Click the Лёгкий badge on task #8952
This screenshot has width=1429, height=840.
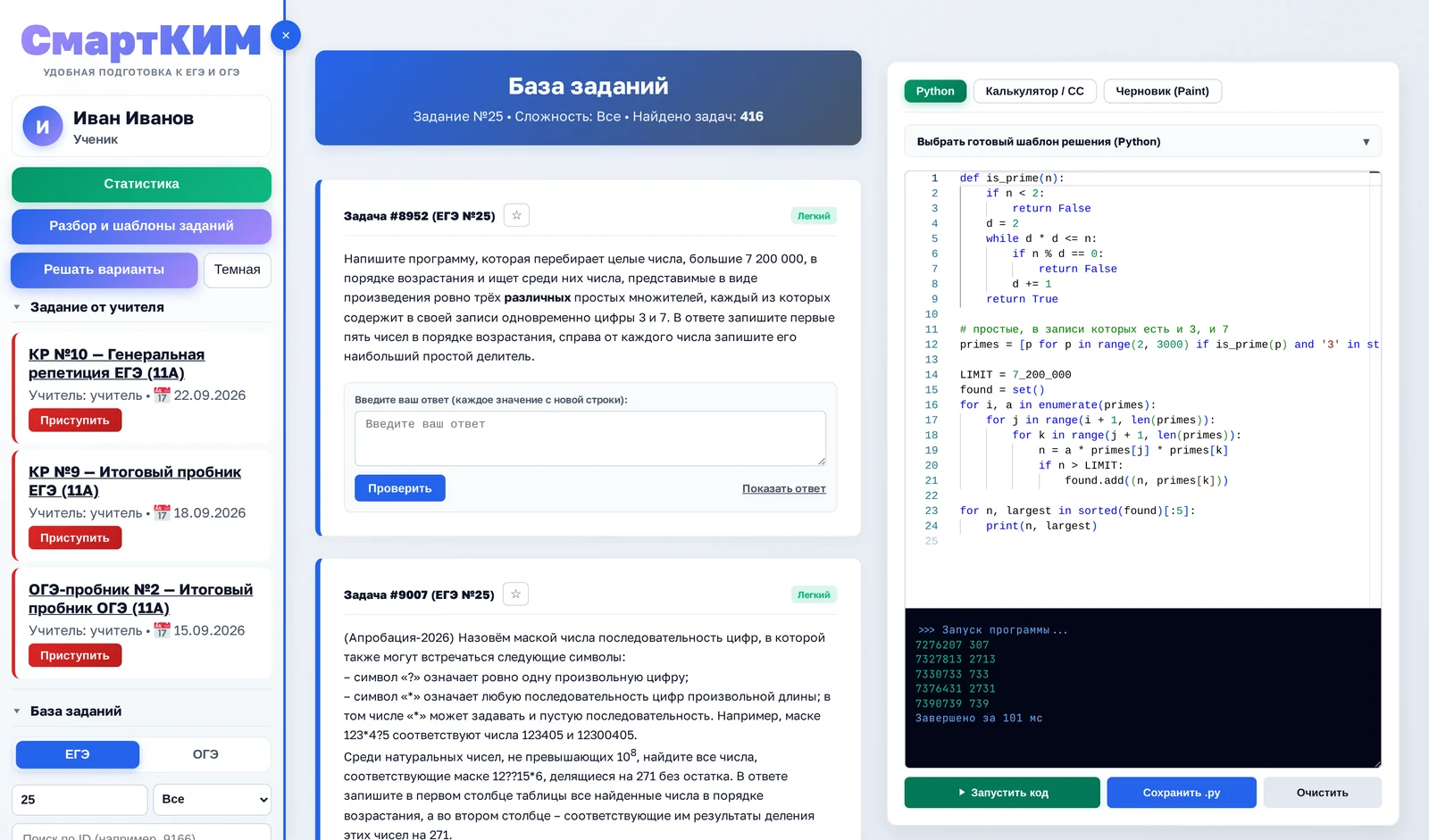tap(814, 216)
